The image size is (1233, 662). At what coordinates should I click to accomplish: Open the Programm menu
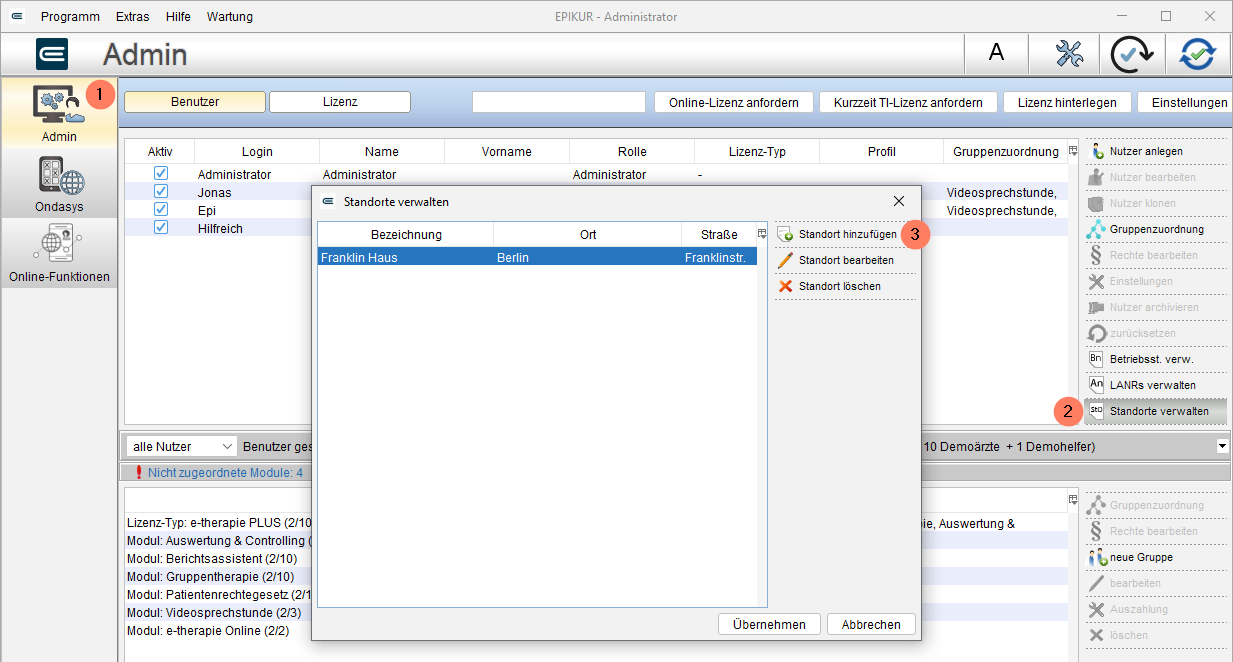(70, 16)
